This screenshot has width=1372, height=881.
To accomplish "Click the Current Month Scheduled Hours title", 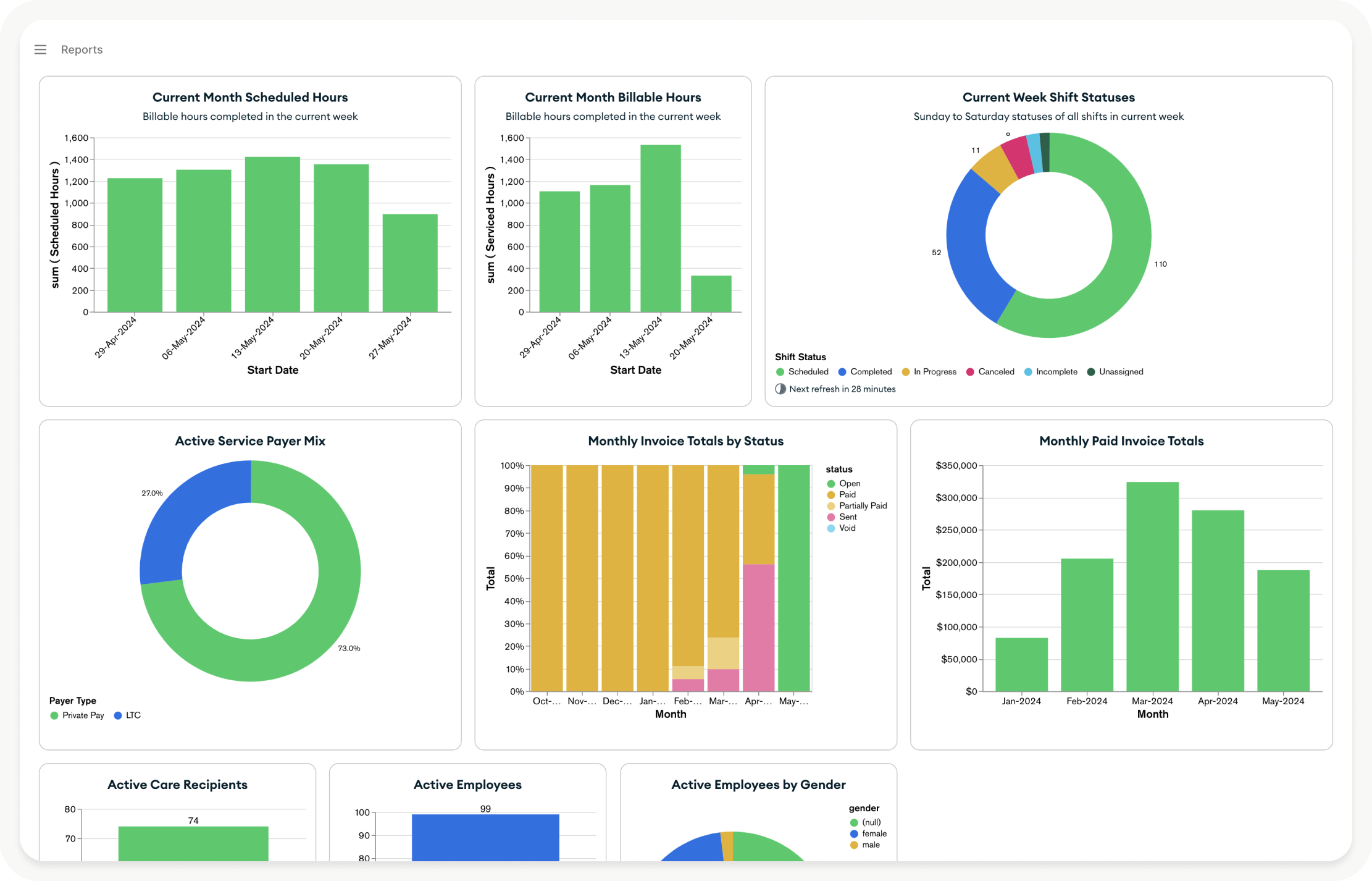I will coord(250,97).
